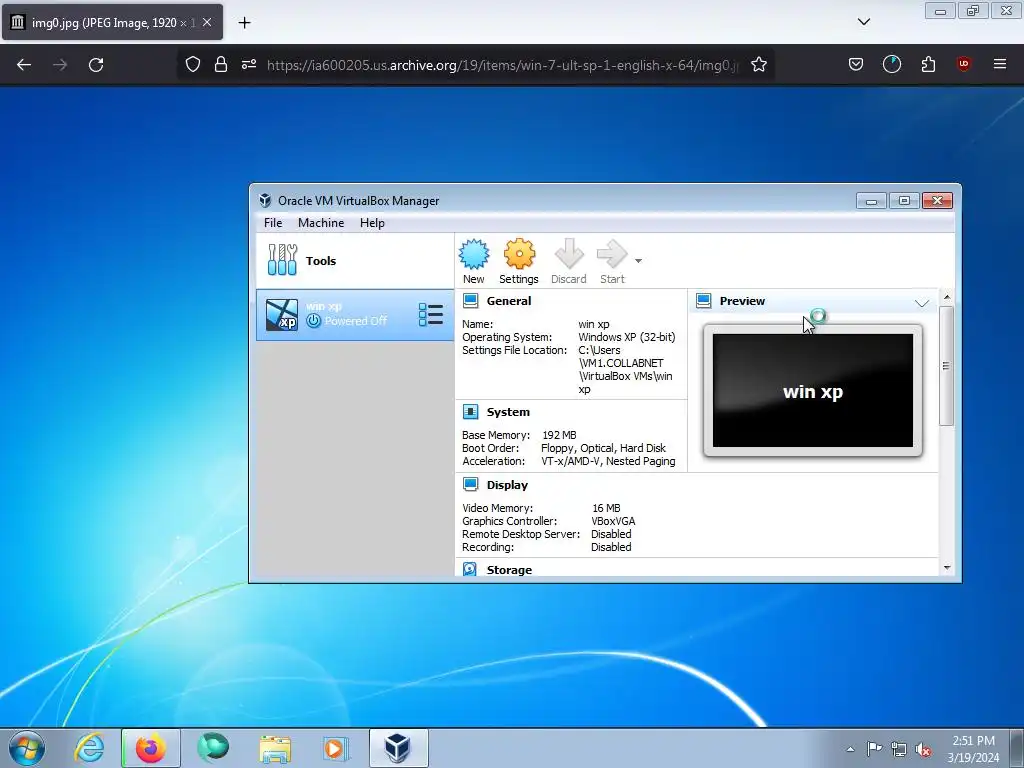Viewport: 1024px width, 768px height.
Task: Go back using the browser back arrow
Action: point(24,65)
